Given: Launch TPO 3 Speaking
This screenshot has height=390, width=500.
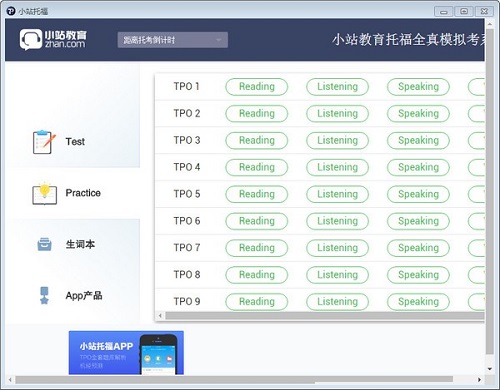Looking at the screenshot, I should click(x=418, y=140).
